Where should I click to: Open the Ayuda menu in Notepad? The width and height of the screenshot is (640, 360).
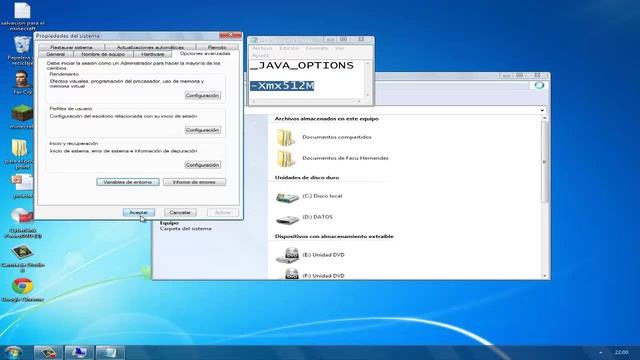260,55
